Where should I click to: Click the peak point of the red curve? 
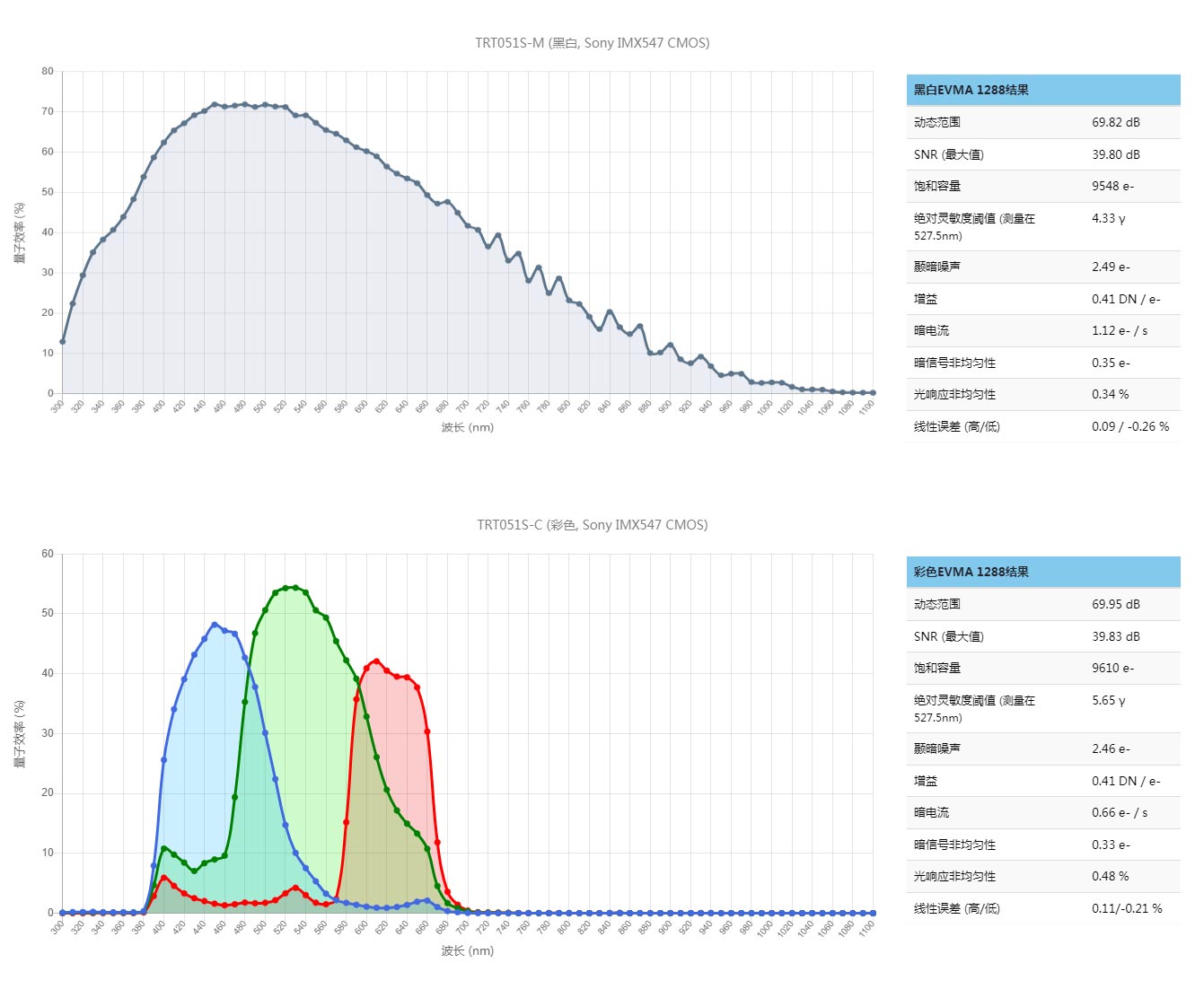376,661
